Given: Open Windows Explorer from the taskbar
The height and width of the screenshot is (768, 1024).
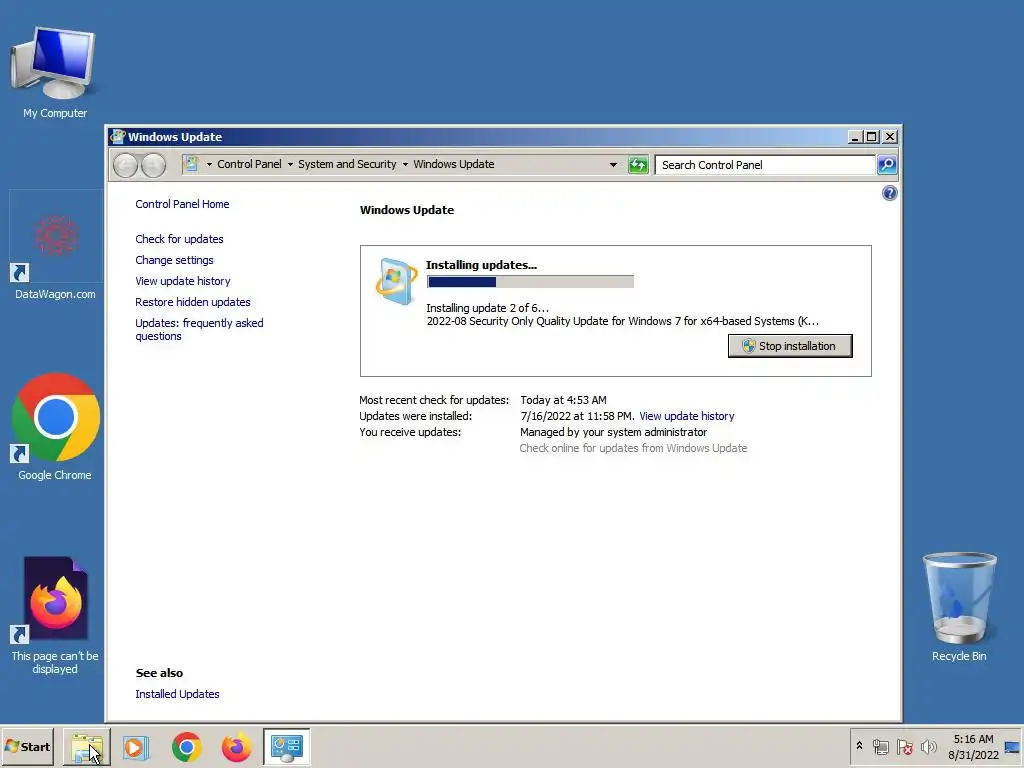Looking at the screenshot, I should (87, 747).
